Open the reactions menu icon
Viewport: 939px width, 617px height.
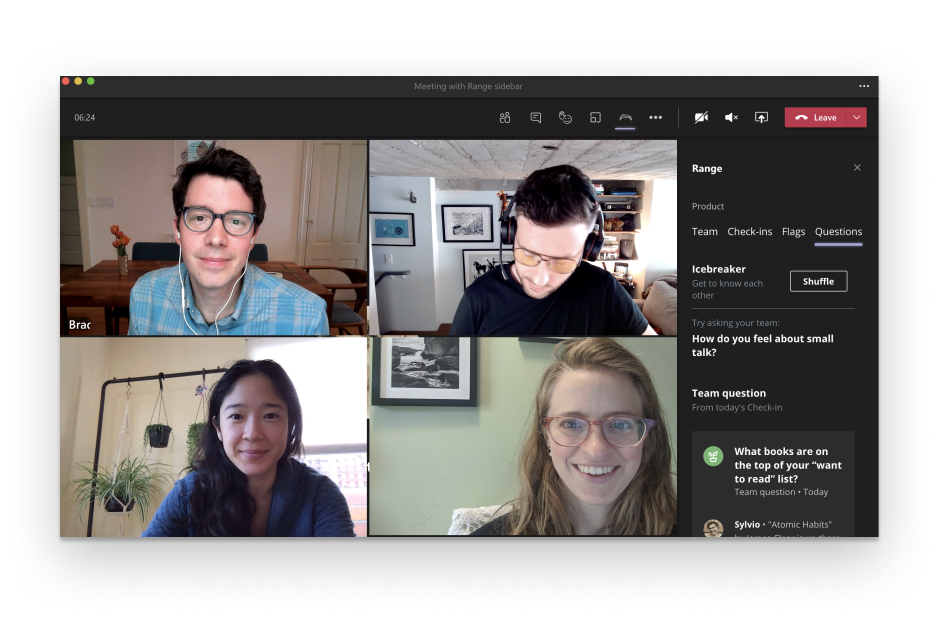coord(565,117)
